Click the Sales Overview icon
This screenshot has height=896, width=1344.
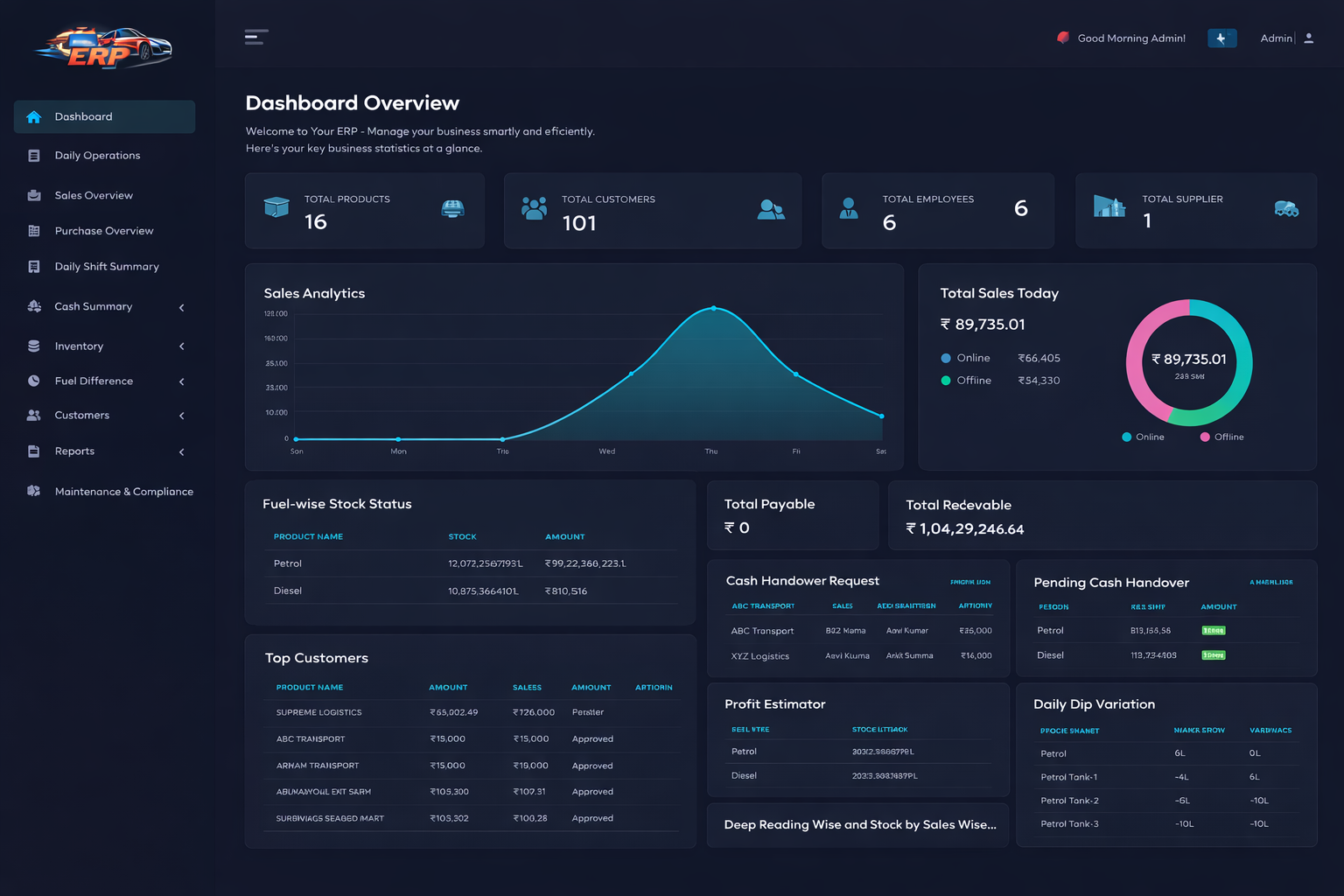click(34, 195)
